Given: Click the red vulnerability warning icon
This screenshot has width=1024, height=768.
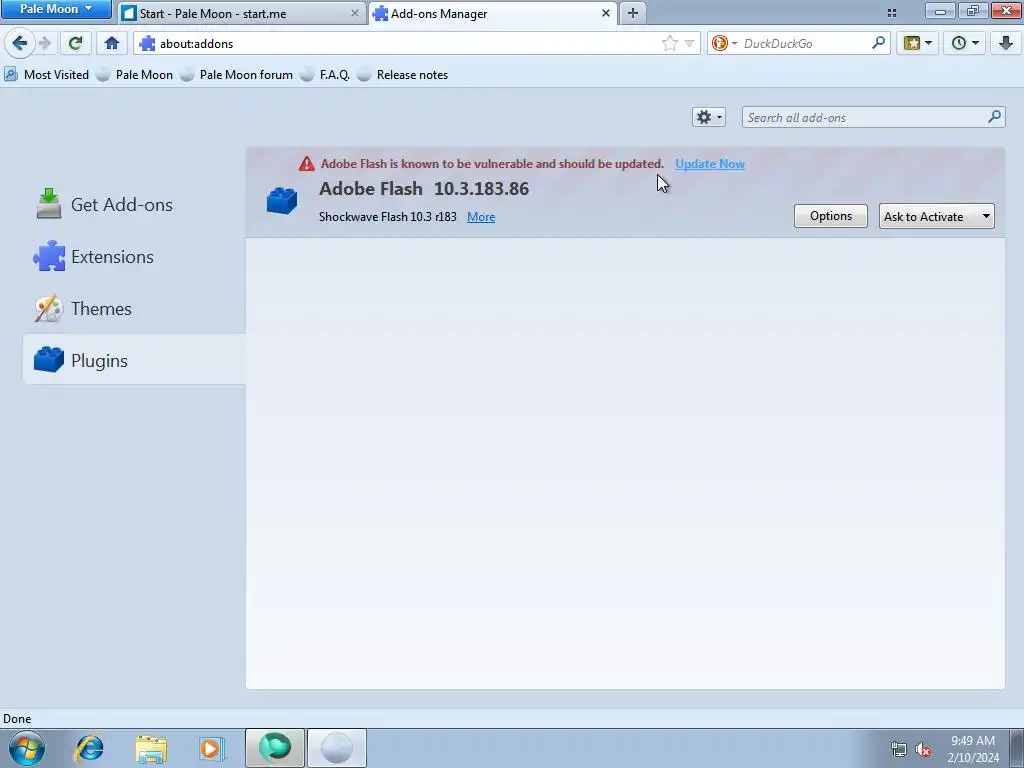Looking at the screenshot, I should coord(306,164).
